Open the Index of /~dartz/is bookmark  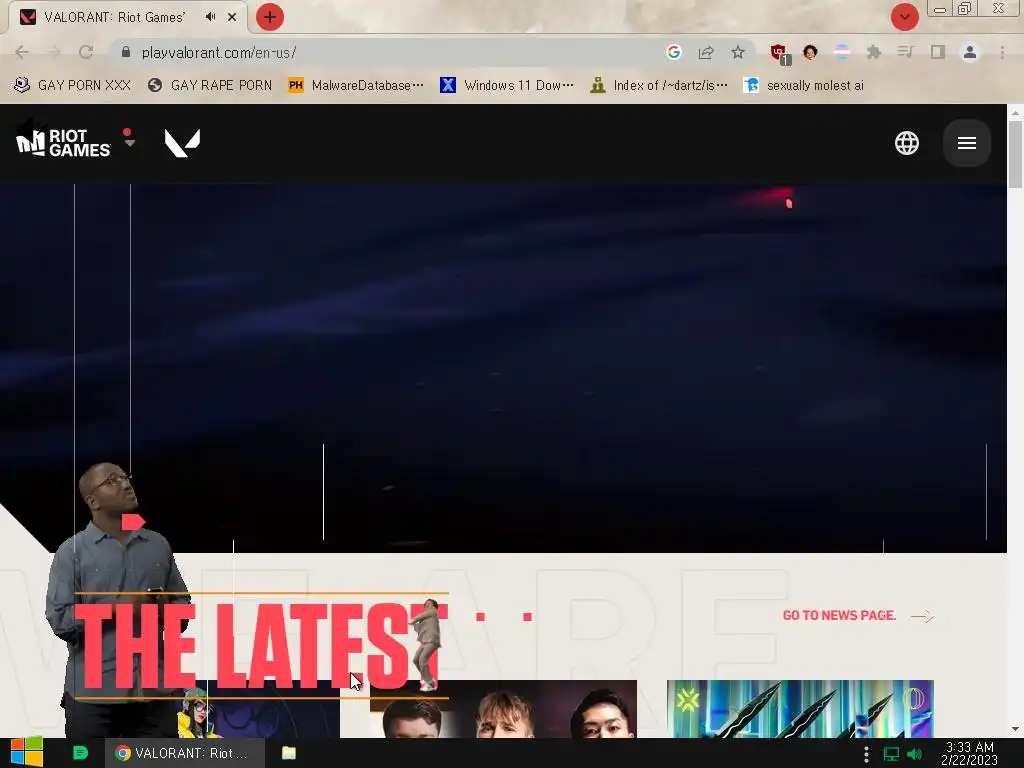pos(659,85)
